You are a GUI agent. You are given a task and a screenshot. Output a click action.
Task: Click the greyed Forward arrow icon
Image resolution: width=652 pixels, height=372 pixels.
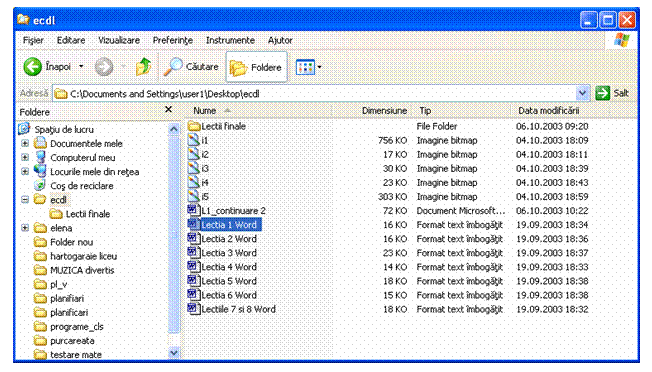[x=104, y=67]
